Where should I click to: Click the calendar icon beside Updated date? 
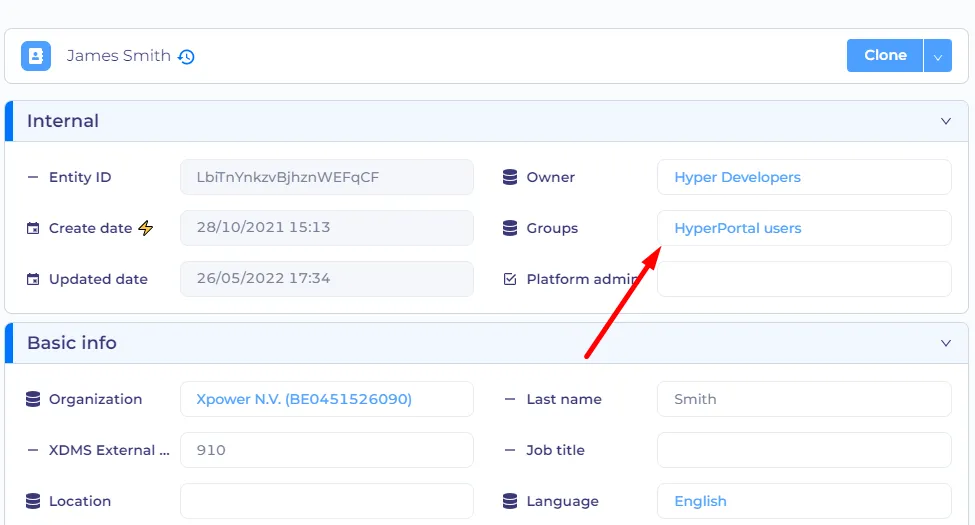tap(33, 279)
